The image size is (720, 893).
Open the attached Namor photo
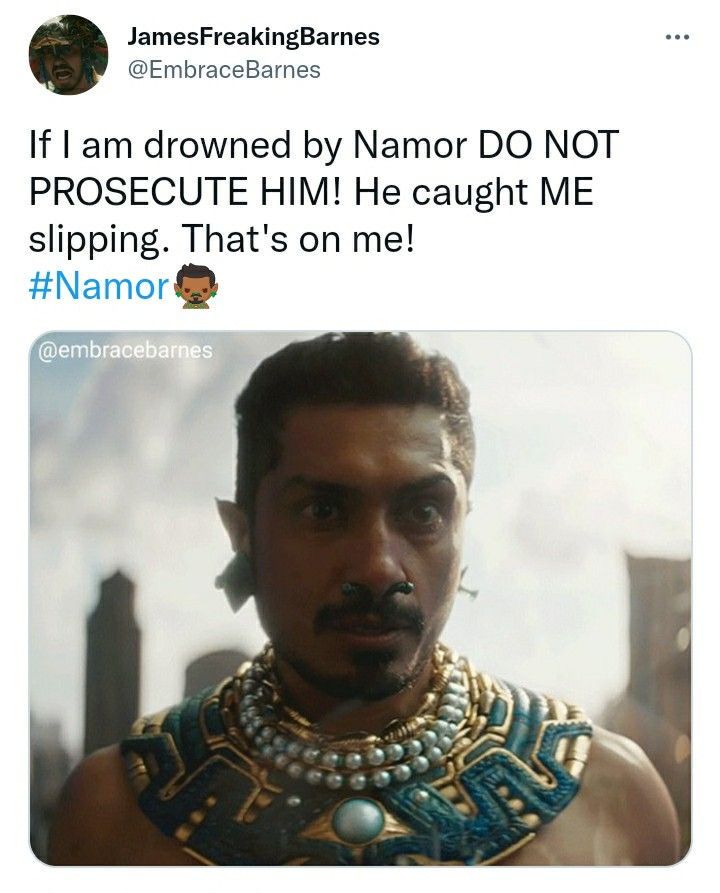[361, 598]
